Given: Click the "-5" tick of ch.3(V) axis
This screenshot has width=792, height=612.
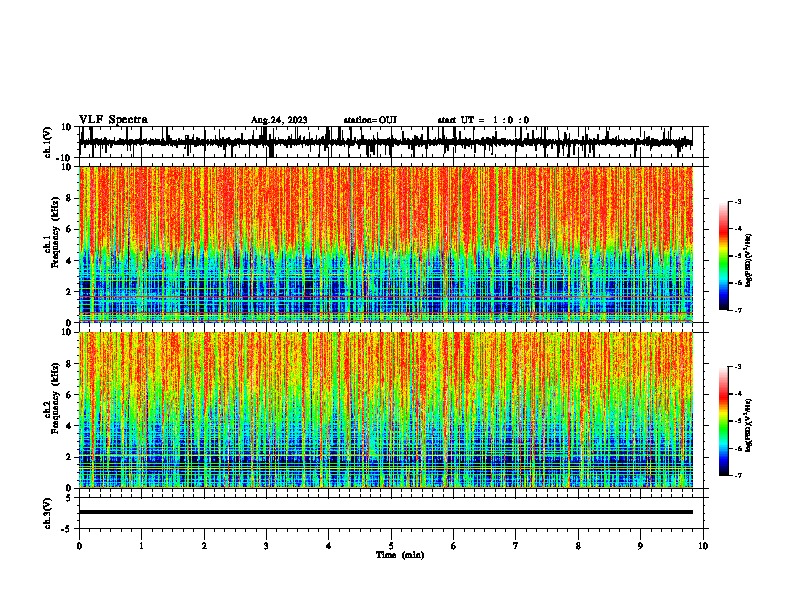Looking at the screenshot, I should (68, 529).
